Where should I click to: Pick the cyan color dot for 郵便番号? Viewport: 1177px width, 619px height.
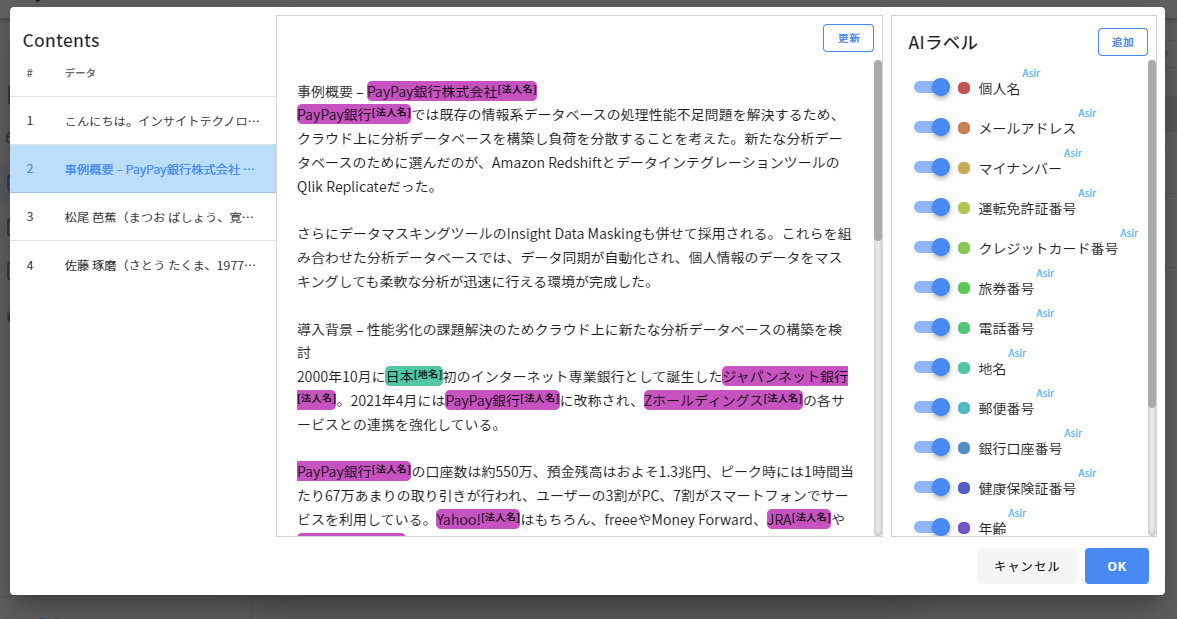tap(965, 408)
